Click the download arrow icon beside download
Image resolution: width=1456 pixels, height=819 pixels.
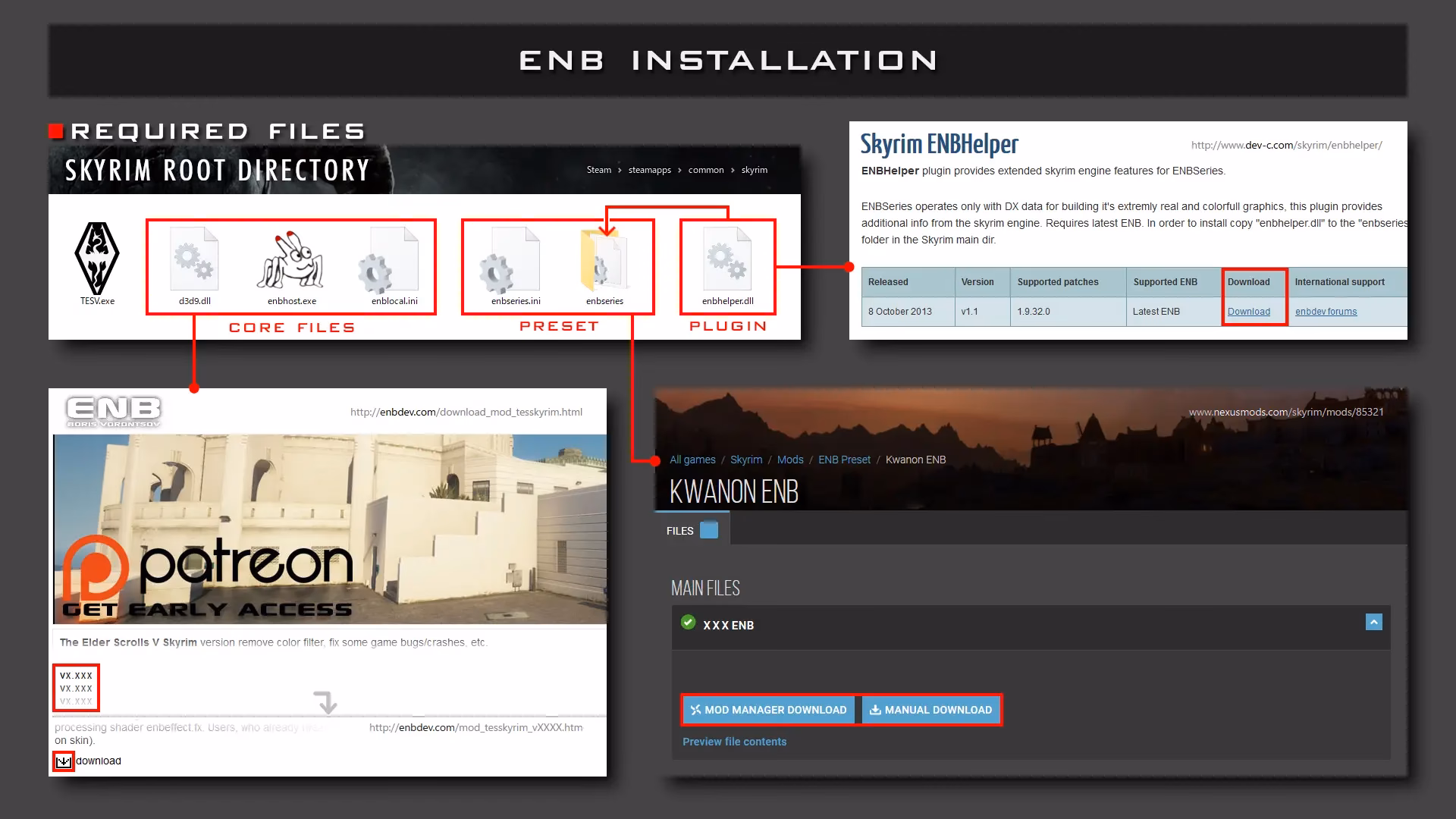coord(64,761)
